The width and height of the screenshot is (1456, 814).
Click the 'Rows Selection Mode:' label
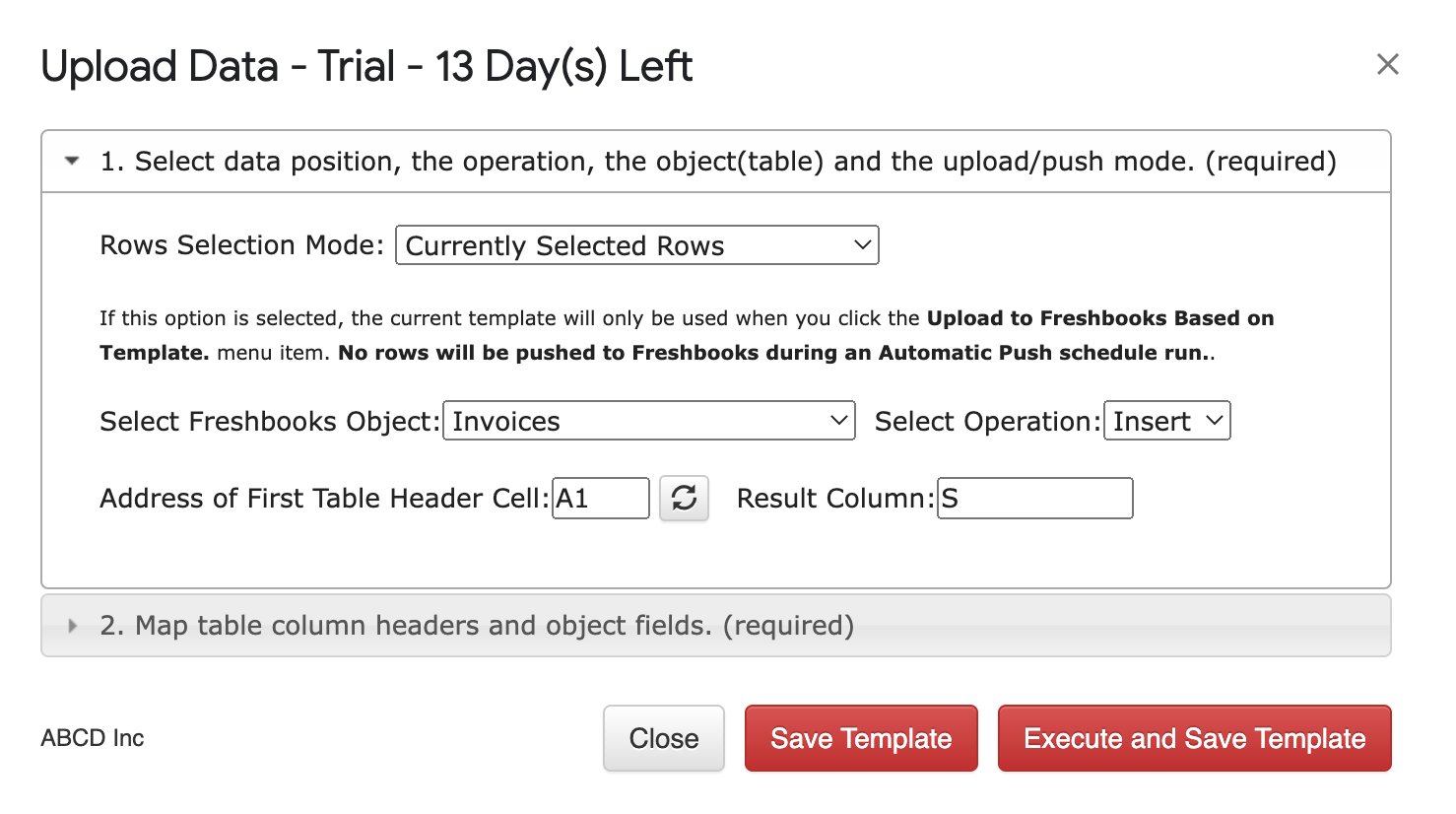click(242, 245)
